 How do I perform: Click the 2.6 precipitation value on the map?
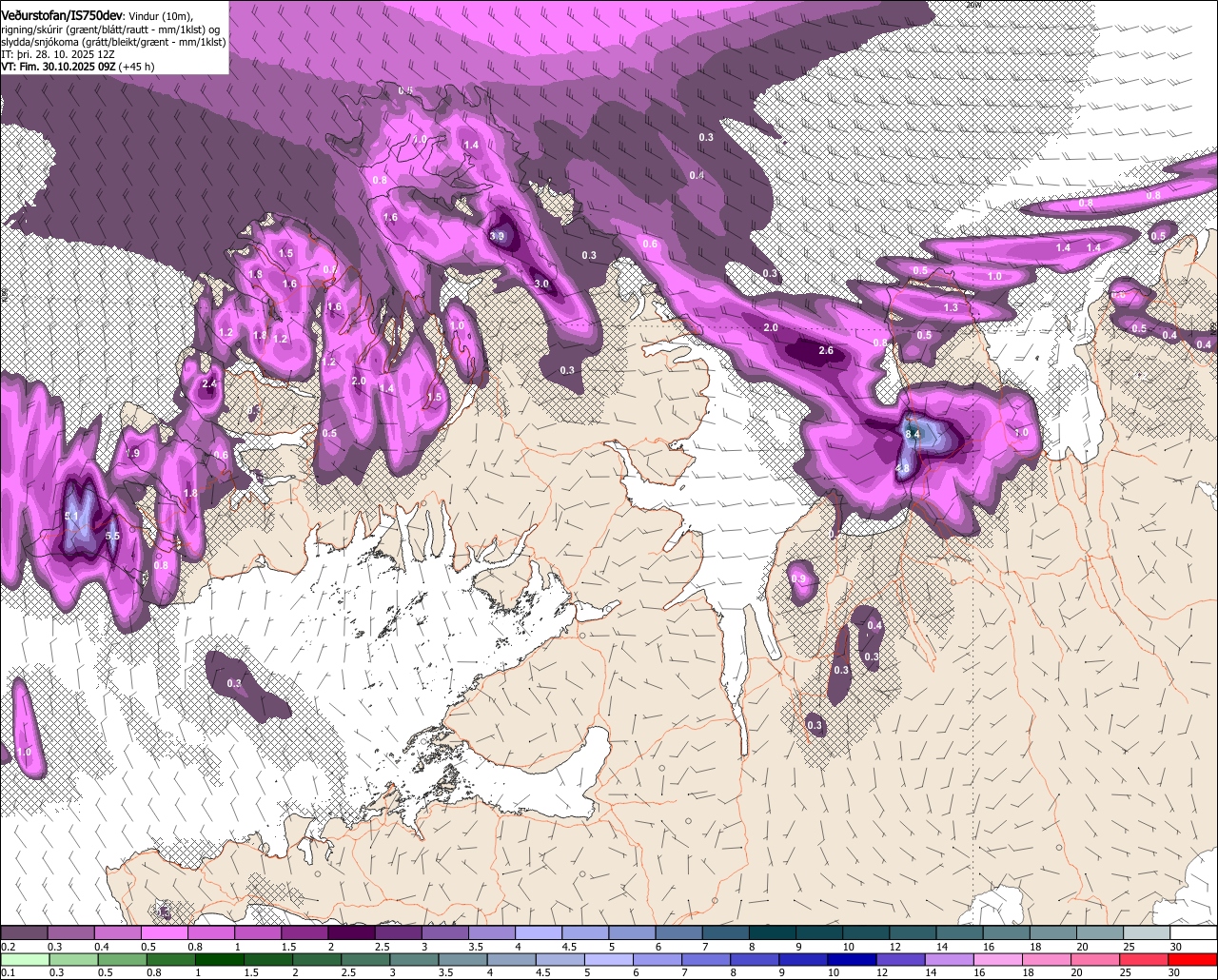tap(826, 351)
